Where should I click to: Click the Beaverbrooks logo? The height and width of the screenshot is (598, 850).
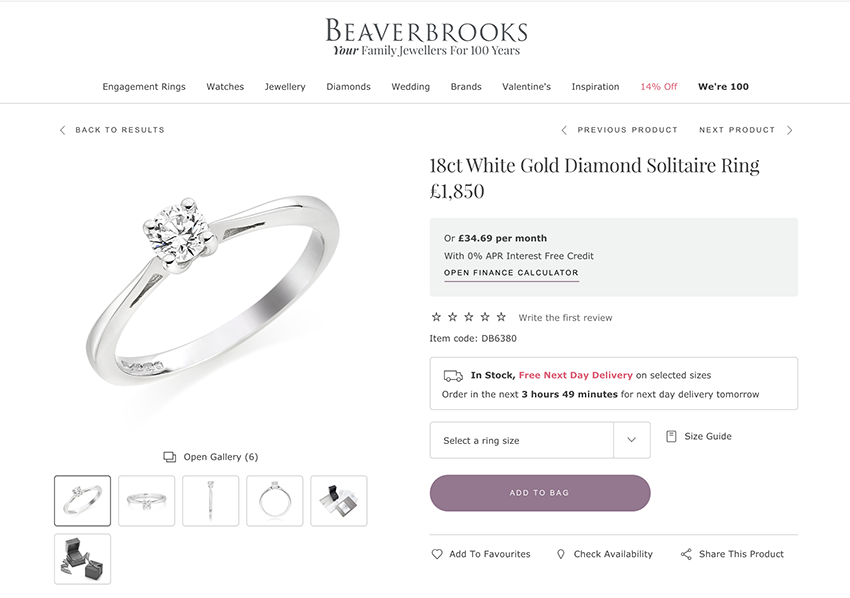(x=424, y=31)
